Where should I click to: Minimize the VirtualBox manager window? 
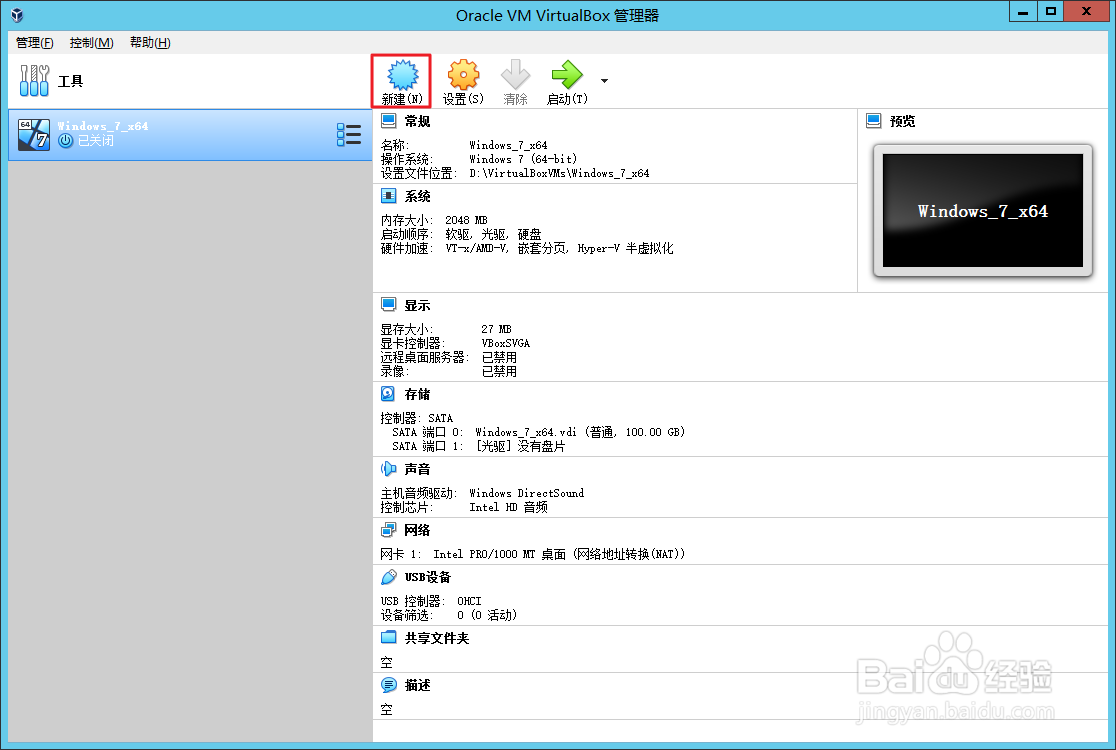coord(1023,11)
